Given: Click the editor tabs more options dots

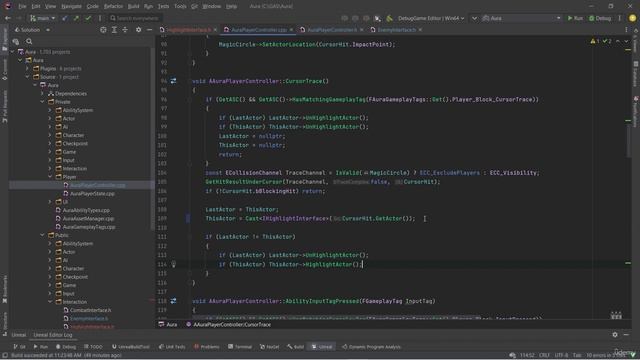Looking at the screenshot, I should point(626,30).
